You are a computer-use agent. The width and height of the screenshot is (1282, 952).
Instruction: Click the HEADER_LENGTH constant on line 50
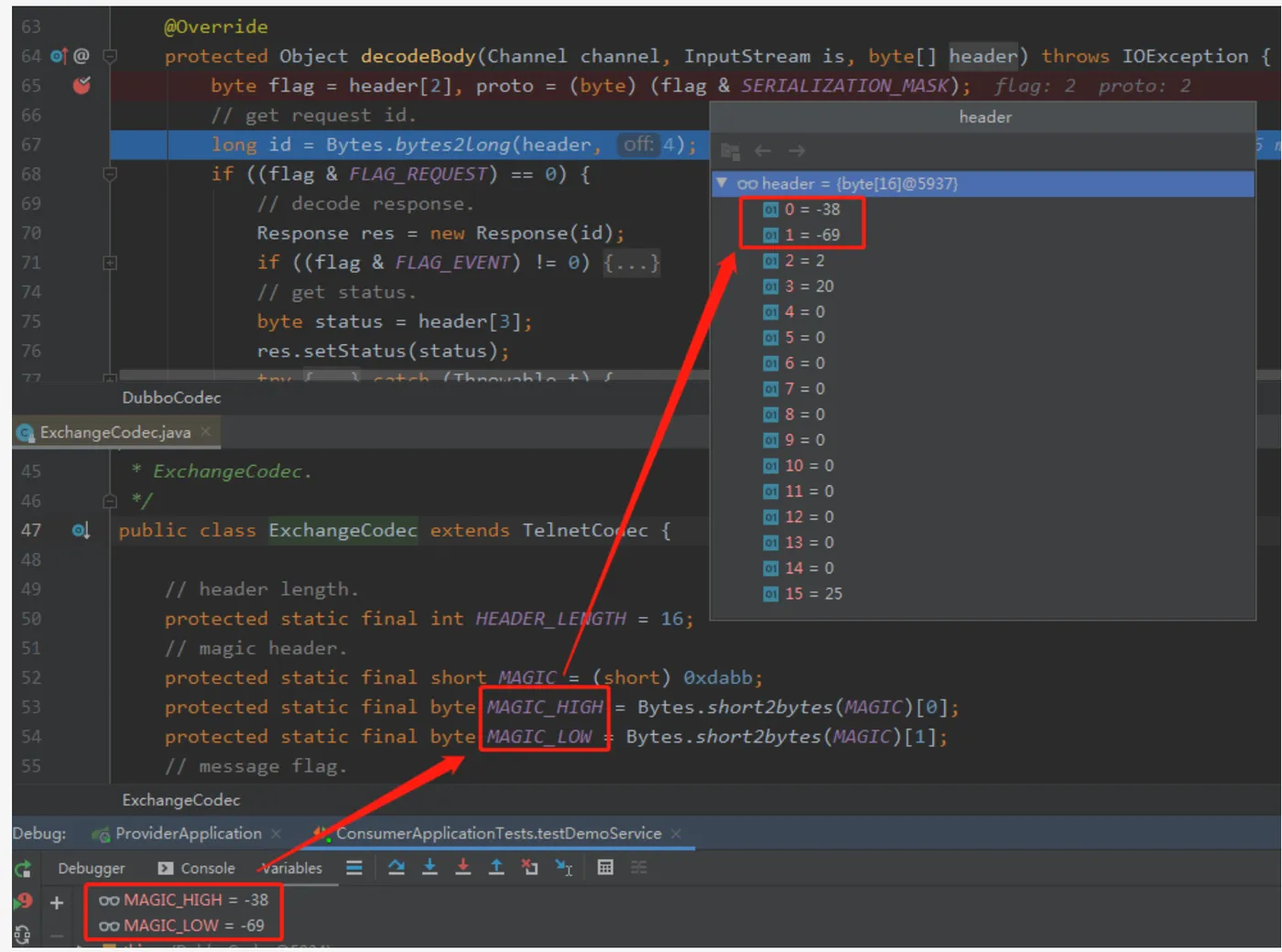tap(550, 619)
